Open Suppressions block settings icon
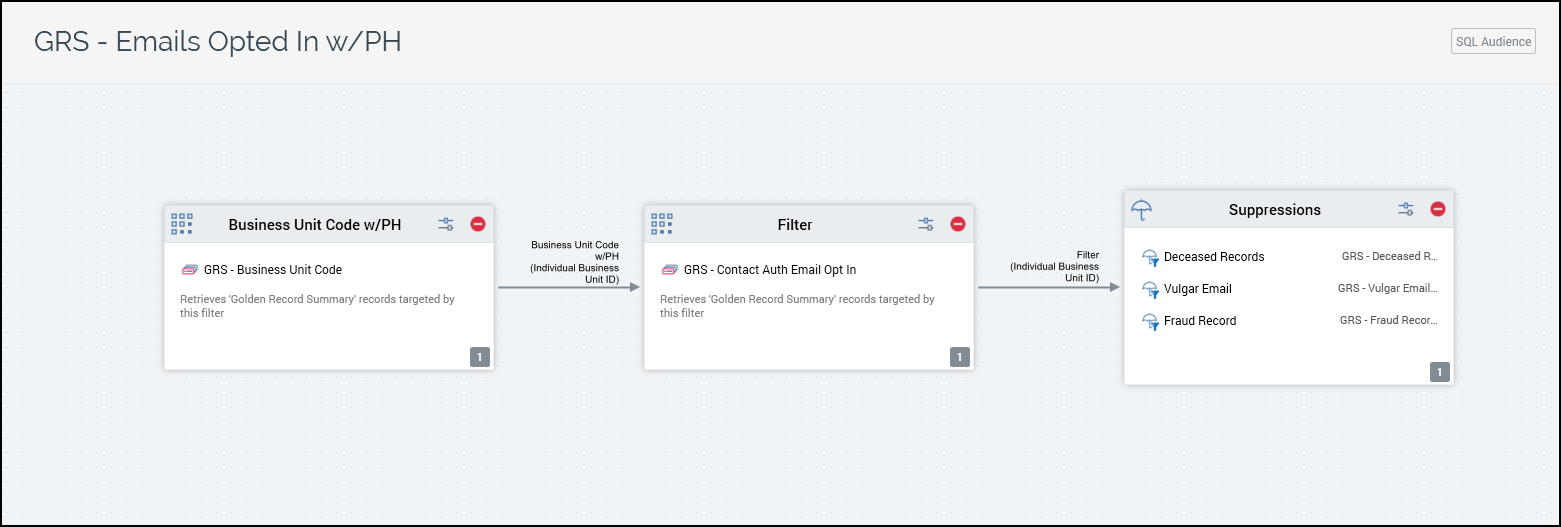1561x527 pixels. 1406,209
